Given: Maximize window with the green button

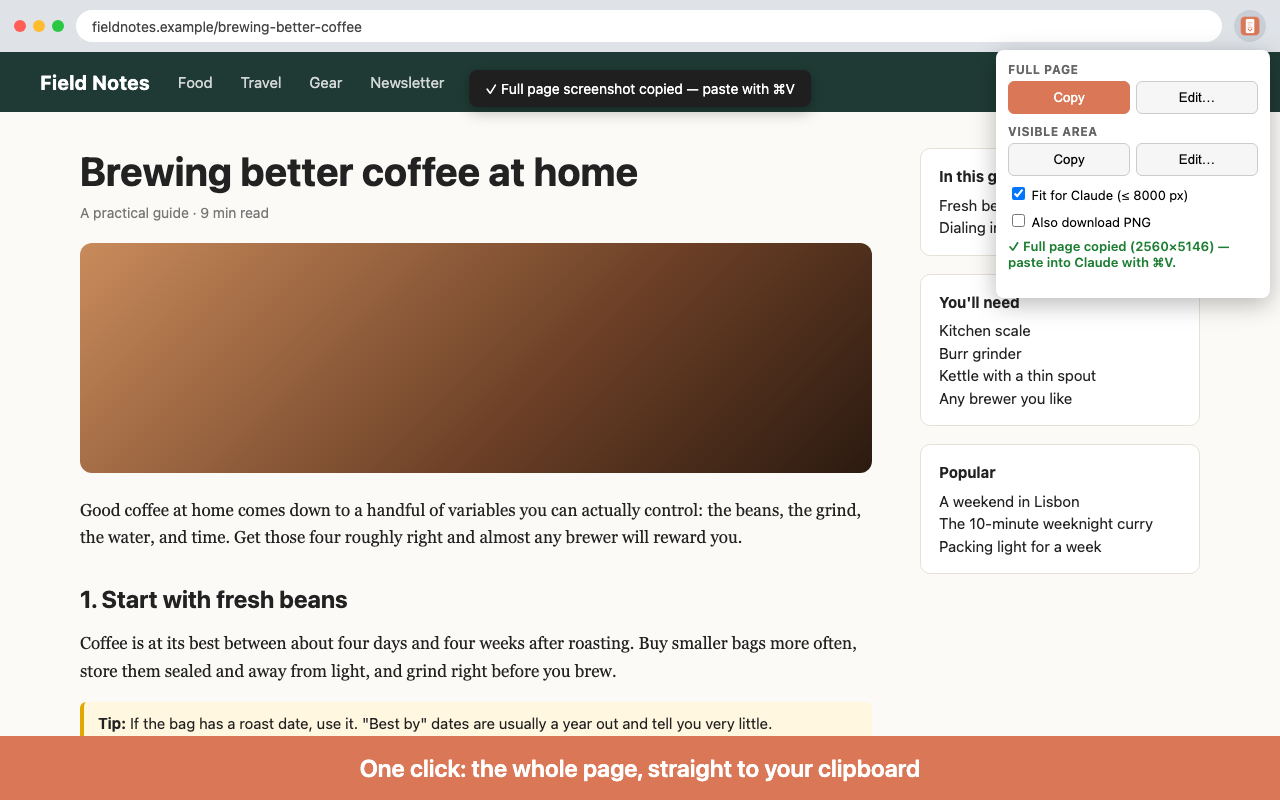Looking at the screenshot, I should coord(58,26).
